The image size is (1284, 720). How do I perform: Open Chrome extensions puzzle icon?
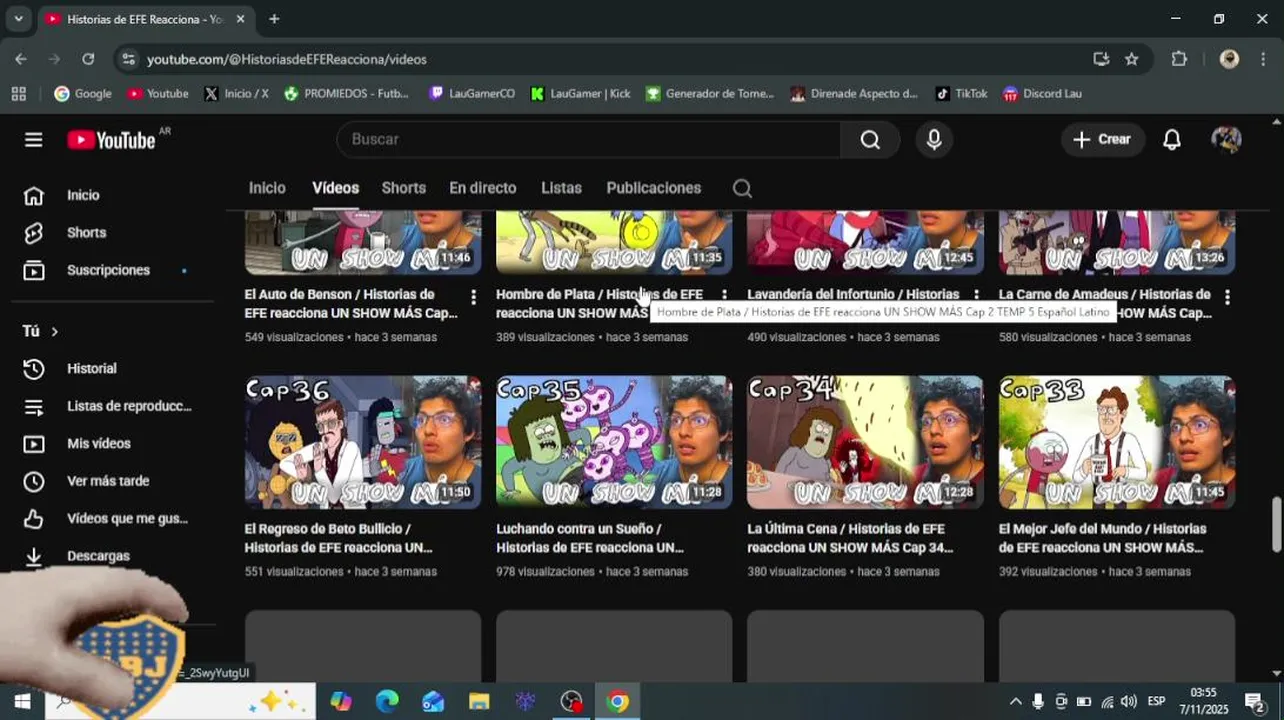point(1179,59)
